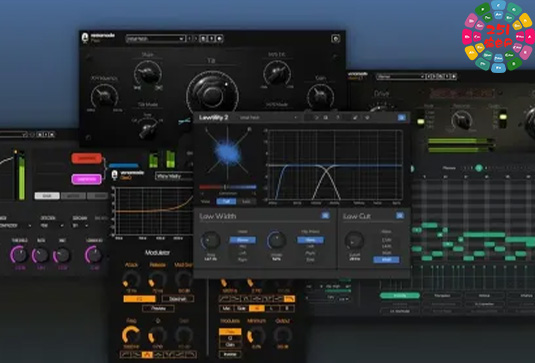Select the highlighted Freq option under Modulate

click(x=230, y=331)
